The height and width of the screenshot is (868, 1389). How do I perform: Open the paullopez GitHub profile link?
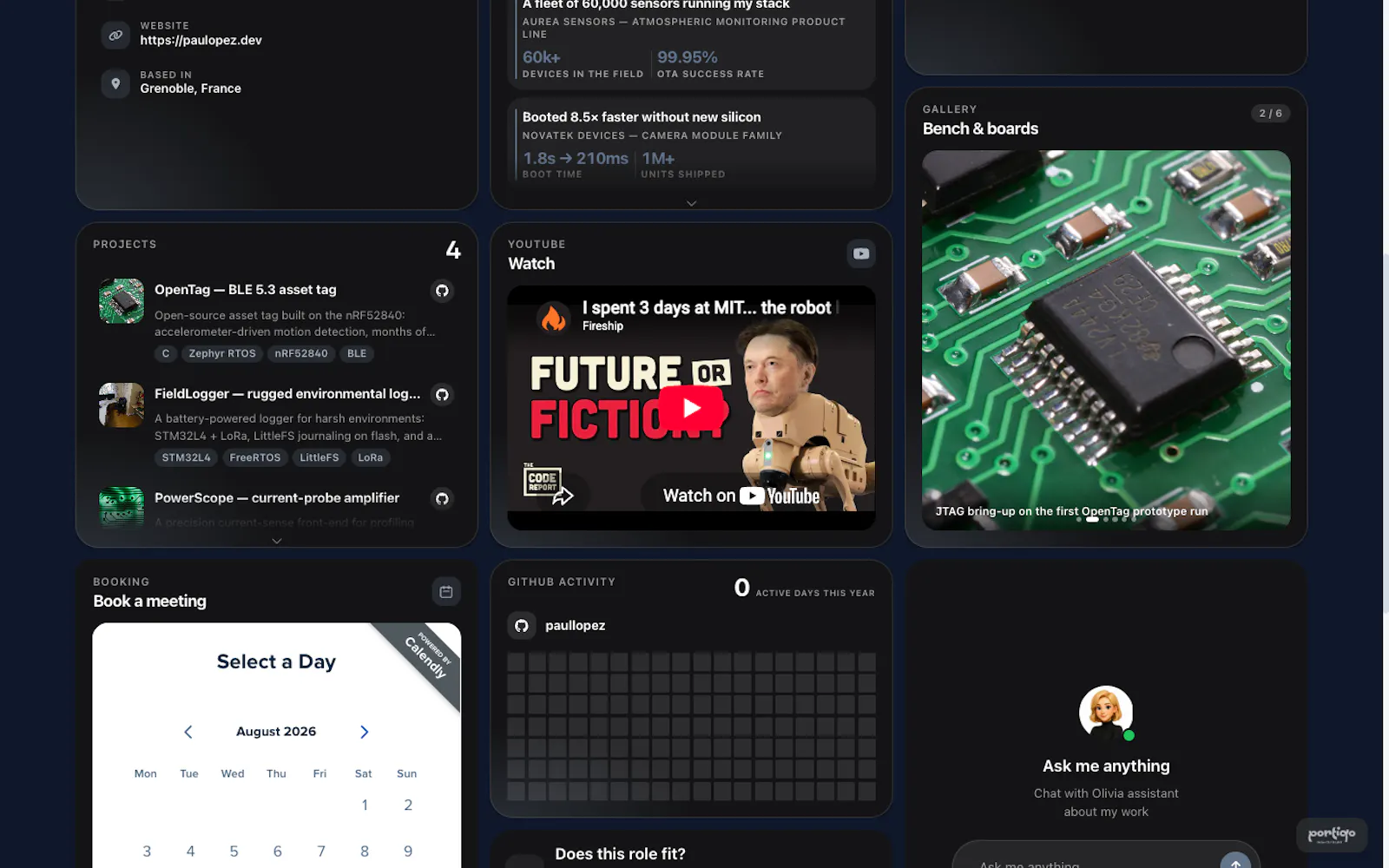[x=575, y=626]
